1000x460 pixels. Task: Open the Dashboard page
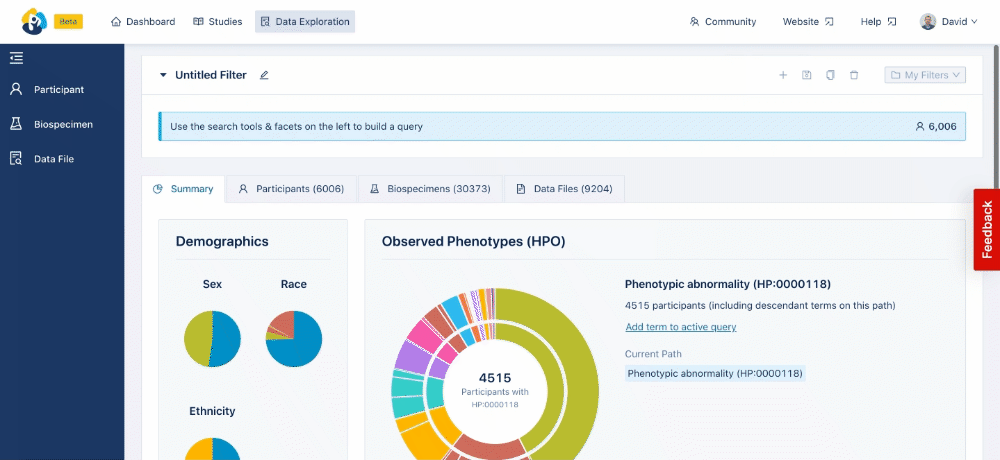(x=143, y=22)
